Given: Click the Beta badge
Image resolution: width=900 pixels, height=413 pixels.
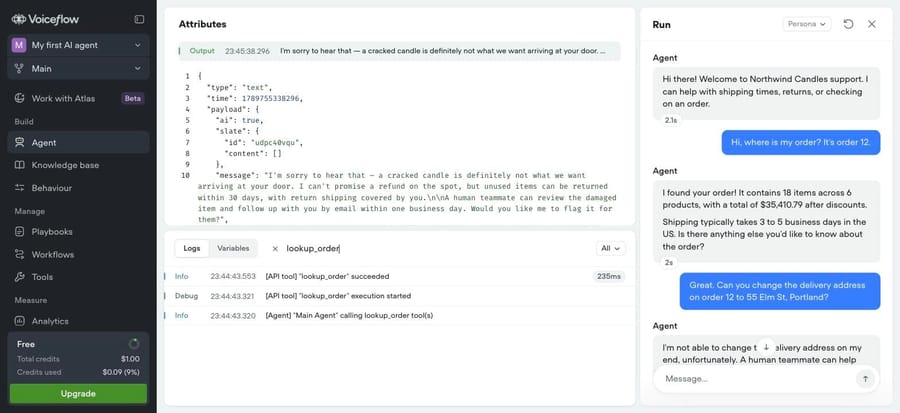Looking at the screenshot, I should coord(133,98).
